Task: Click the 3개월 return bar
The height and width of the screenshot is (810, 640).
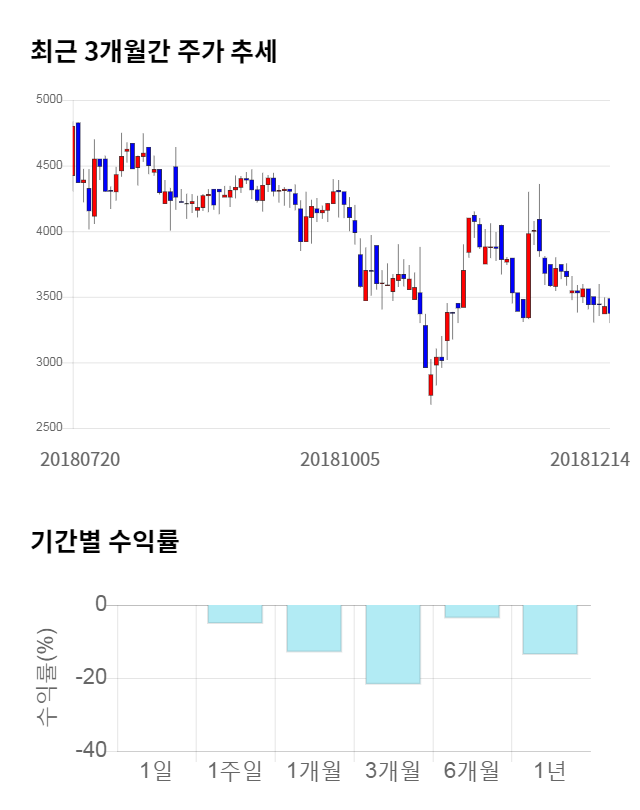Action: 392,644
